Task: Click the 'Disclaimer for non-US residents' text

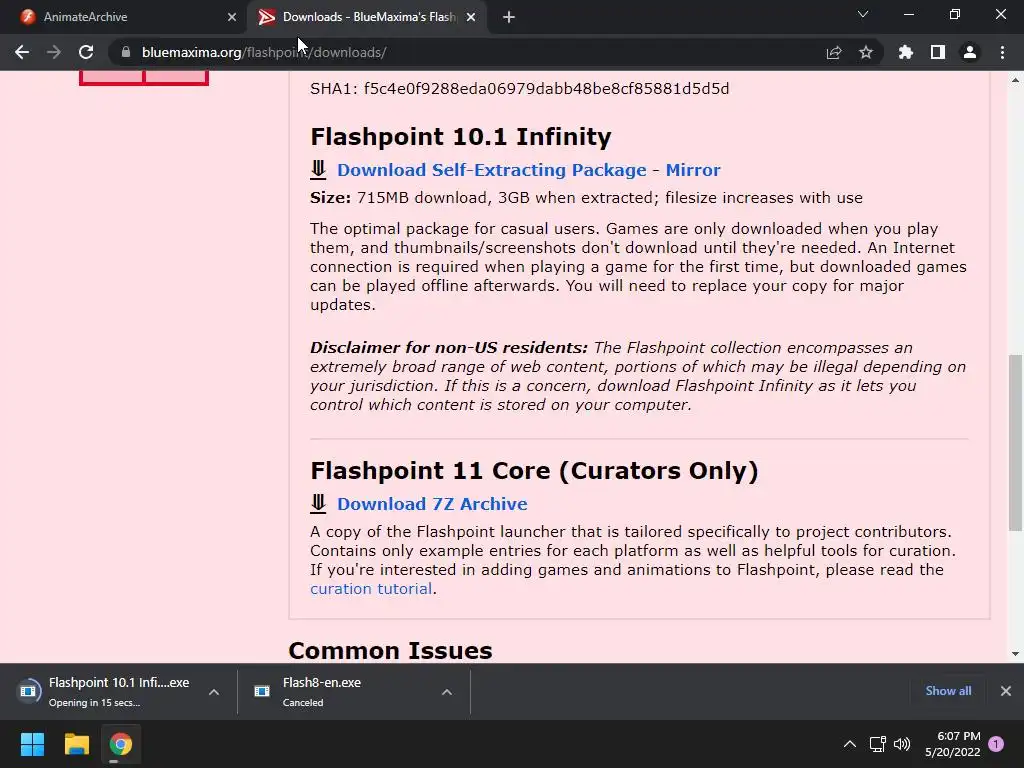Action: (x=449, y=347)
